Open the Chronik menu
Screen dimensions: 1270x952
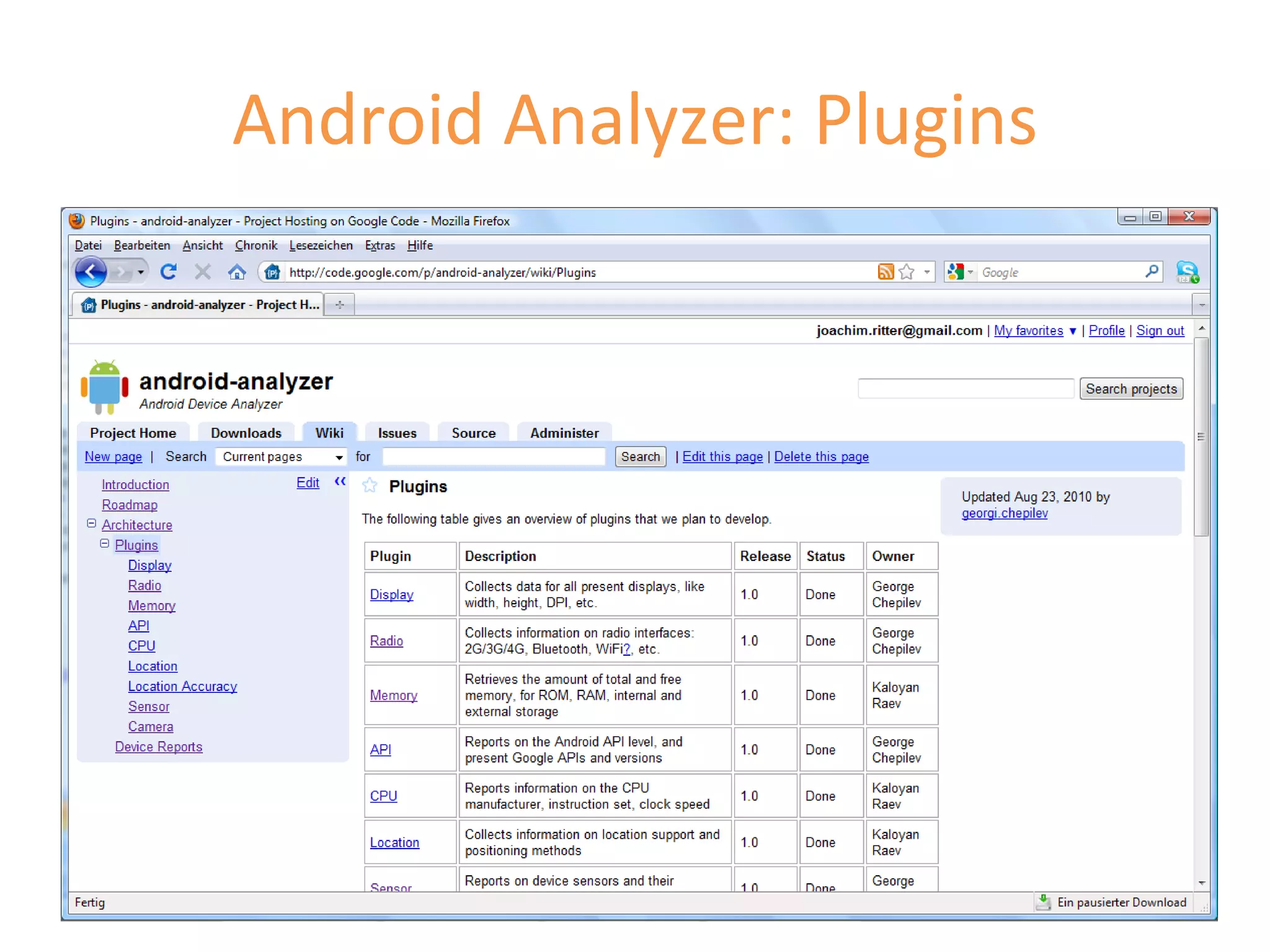click(x=256, y=245)
